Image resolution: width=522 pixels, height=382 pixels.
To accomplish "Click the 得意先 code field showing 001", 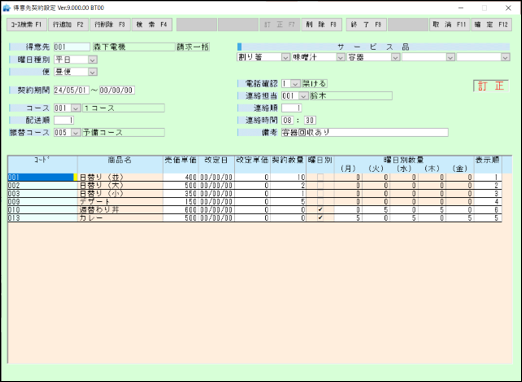I will click(x=72, y=47).
